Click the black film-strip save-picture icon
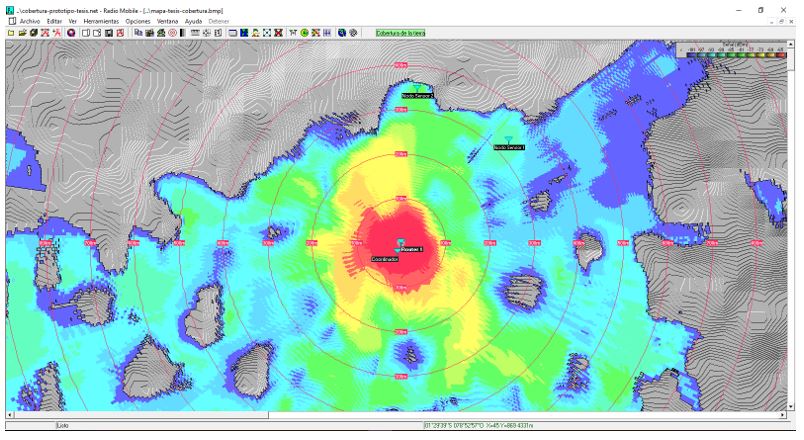The image size is (804, 440). click(109, 33)
